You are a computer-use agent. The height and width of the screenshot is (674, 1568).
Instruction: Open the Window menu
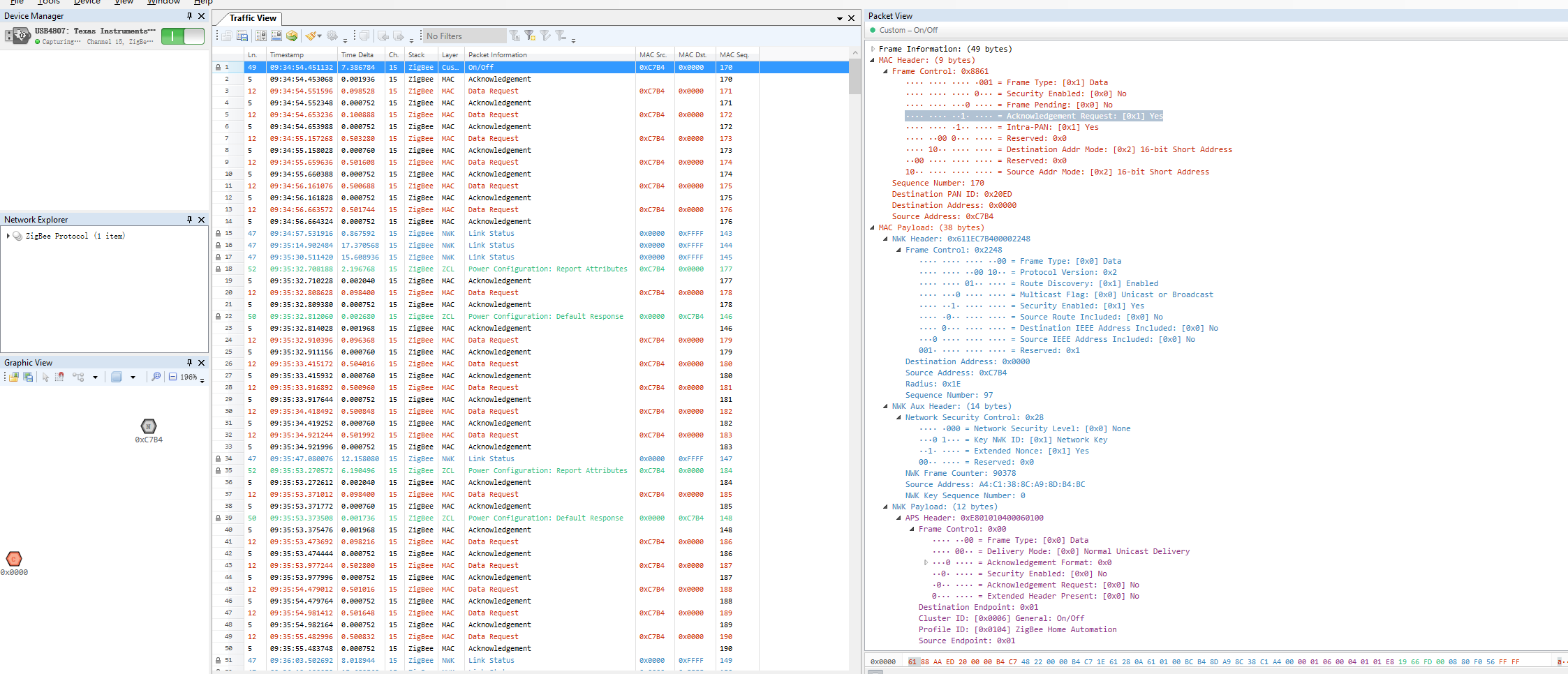164,2
